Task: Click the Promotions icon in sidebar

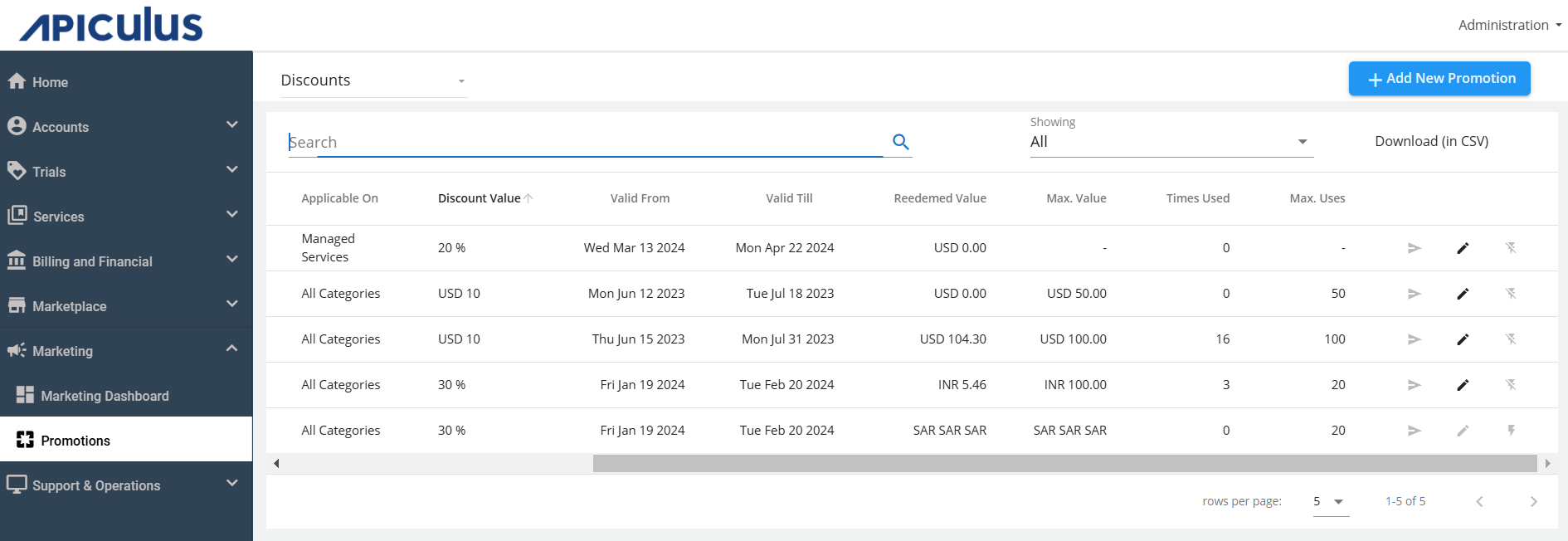Action: [26, 440]
